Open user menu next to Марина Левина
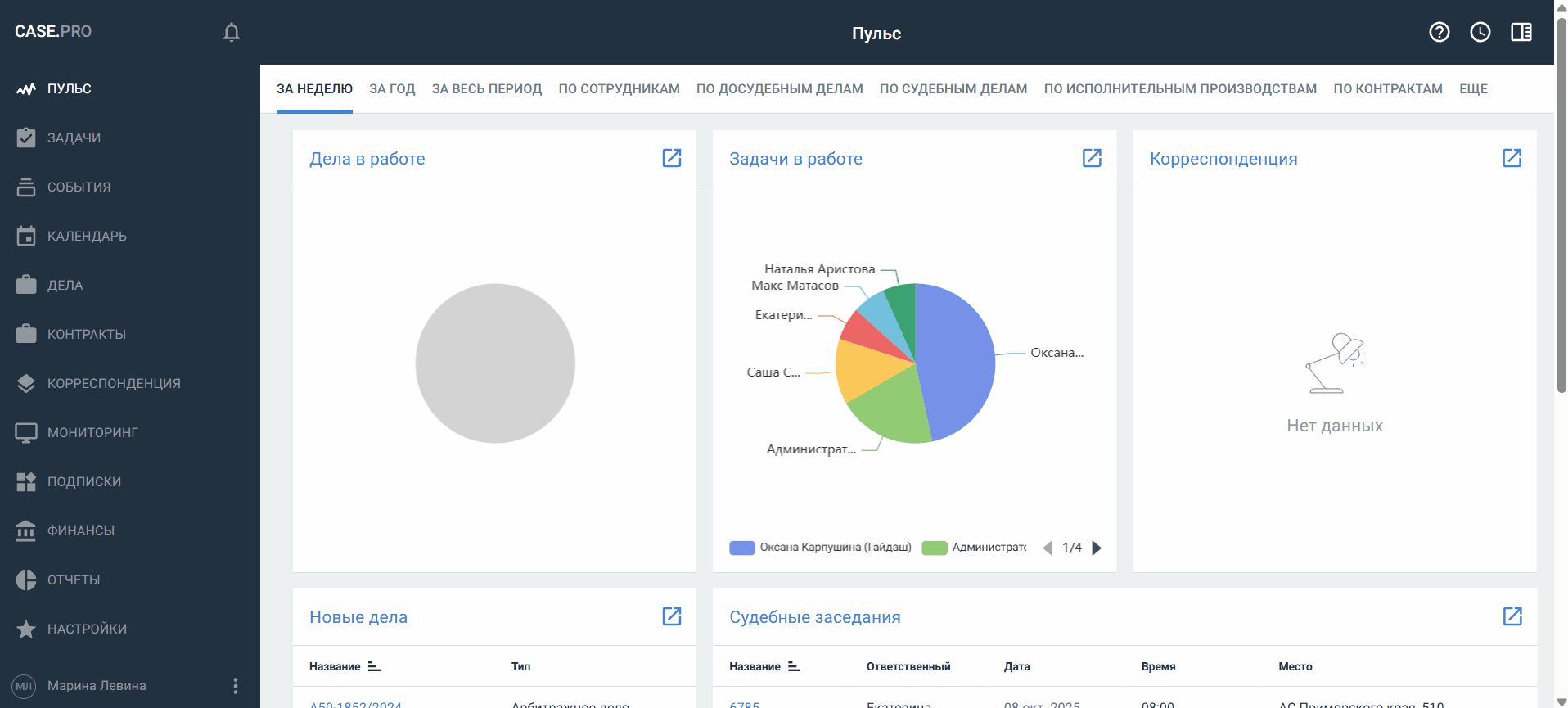Image resolution: width=1568 pixels, height=708 pixels. tap(236, 685)
